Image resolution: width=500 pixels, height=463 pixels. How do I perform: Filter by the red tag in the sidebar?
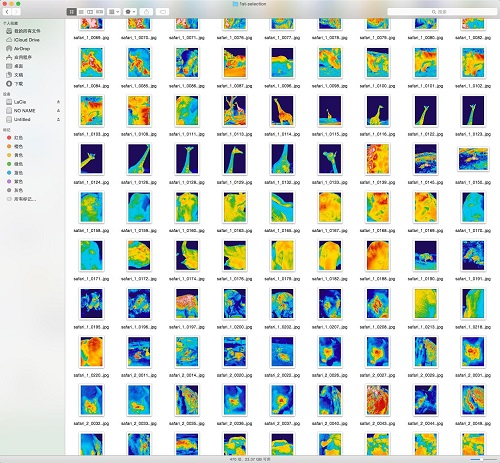(15, 138)
